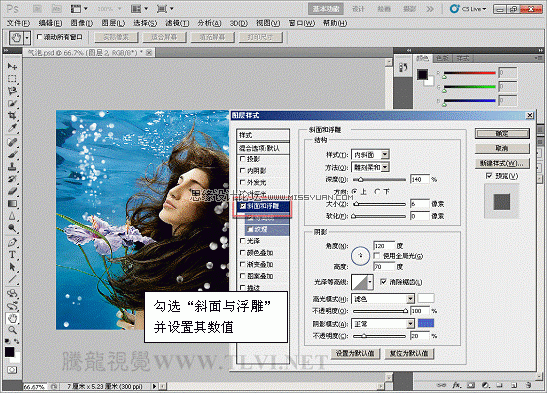Select the Eraser tool
This screenshot has height=393, width=547.
tap(12, 191)
